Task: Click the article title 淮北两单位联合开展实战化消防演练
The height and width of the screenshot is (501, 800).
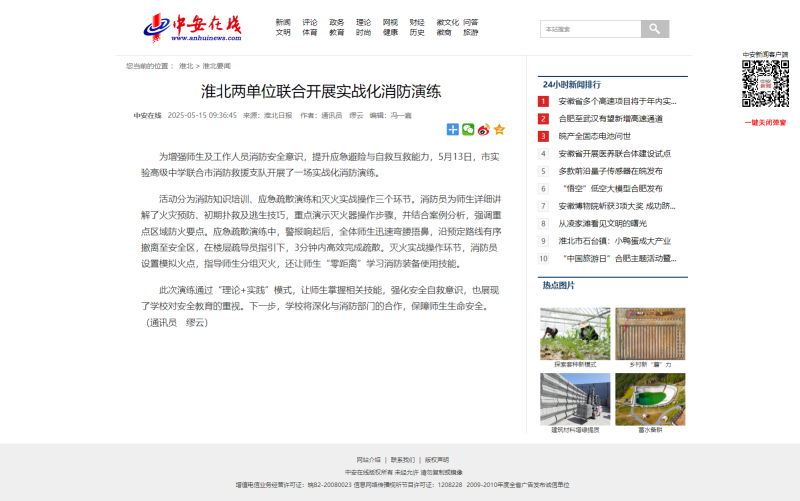Action: click(321, 92)
